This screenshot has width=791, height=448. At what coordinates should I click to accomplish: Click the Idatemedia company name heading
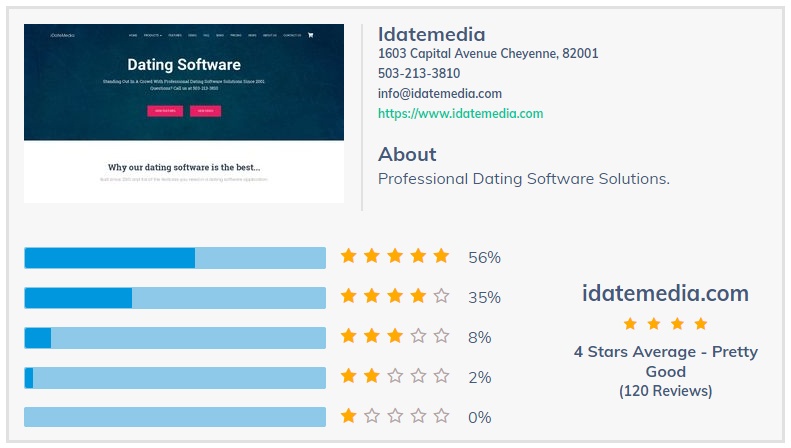click(431, 34)
